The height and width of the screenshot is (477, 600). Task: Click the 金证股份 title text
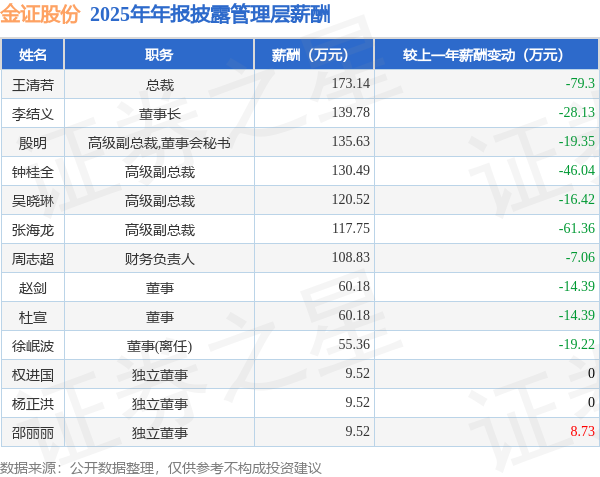(40, 15)
